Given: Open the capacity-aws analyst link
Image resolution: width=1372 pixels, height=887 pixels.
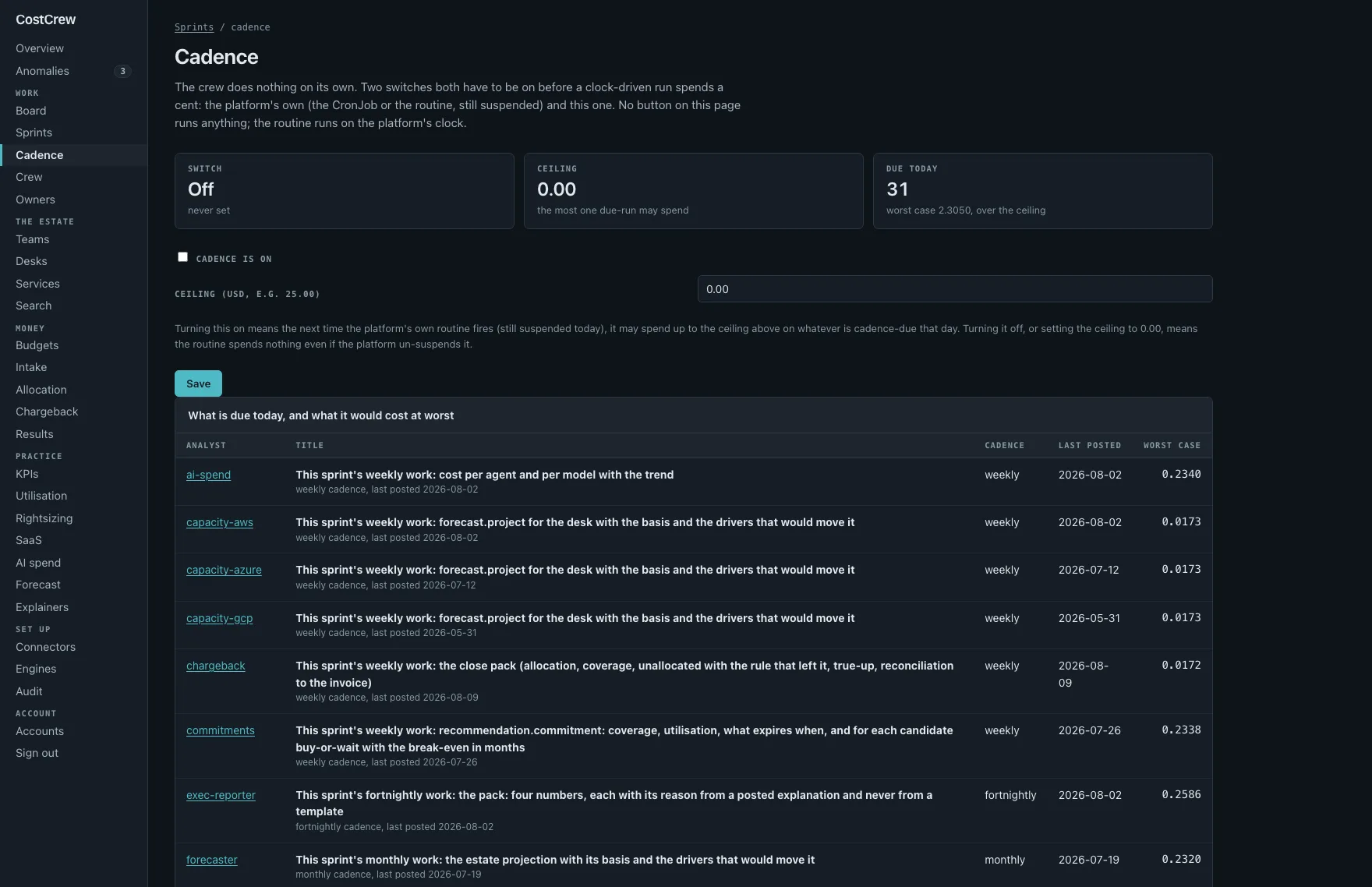Looking at the screenshot, I should tap(220, 522).
